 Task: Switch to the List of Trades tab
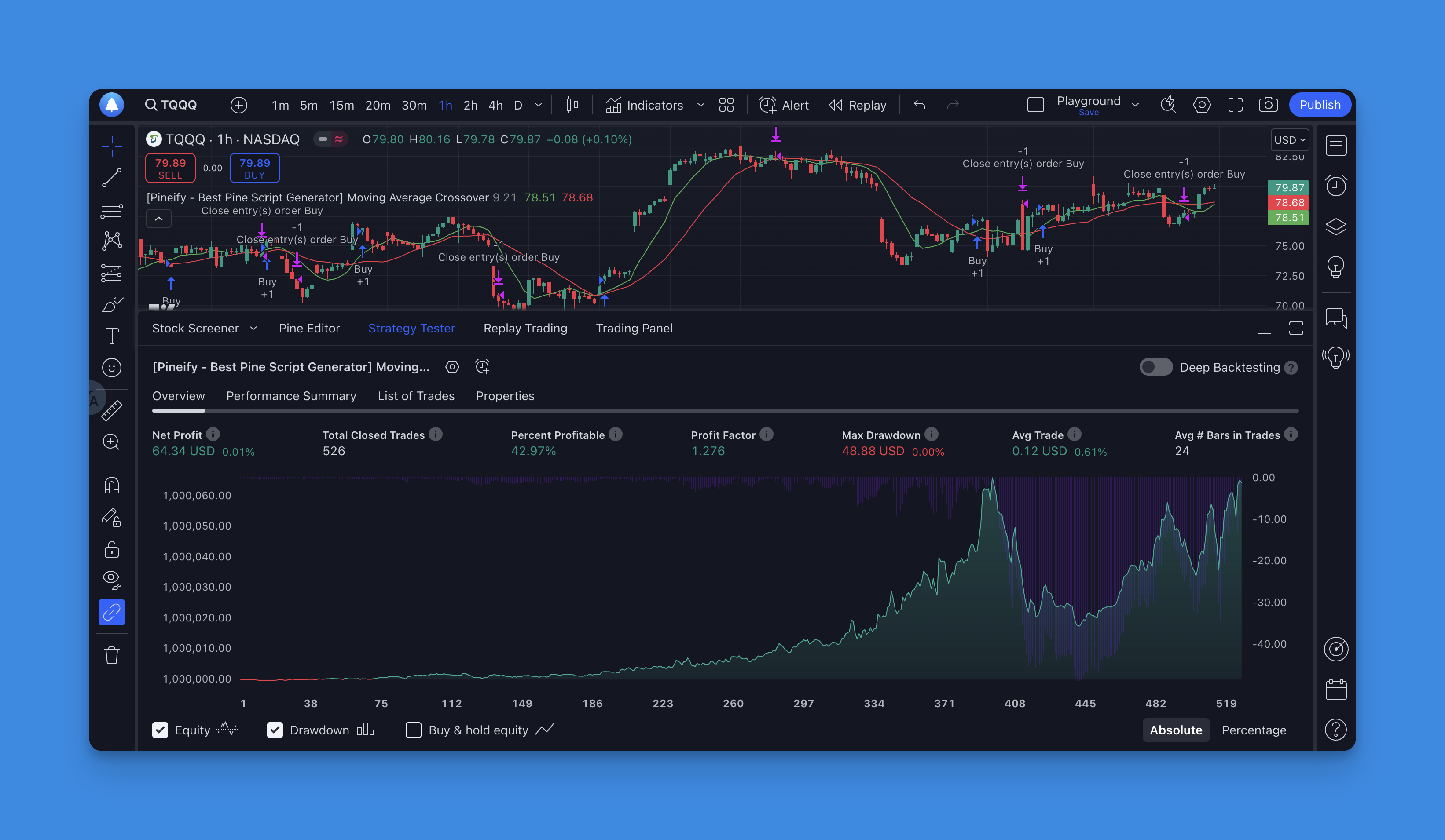coord(416,395)
